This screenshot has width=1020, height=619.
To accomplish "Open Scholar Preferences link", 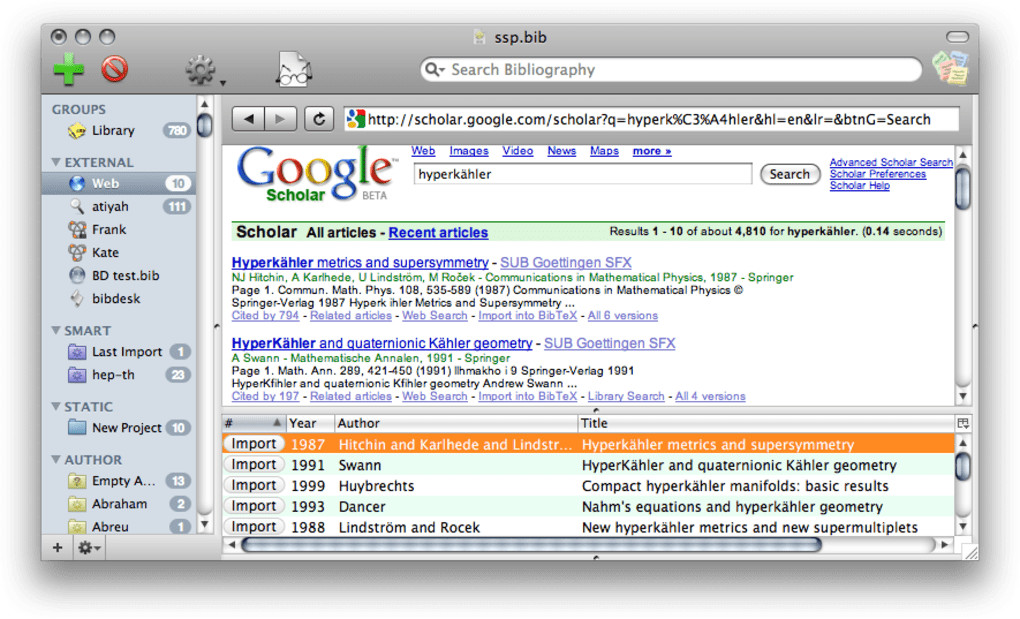I will tap(878, 174).
